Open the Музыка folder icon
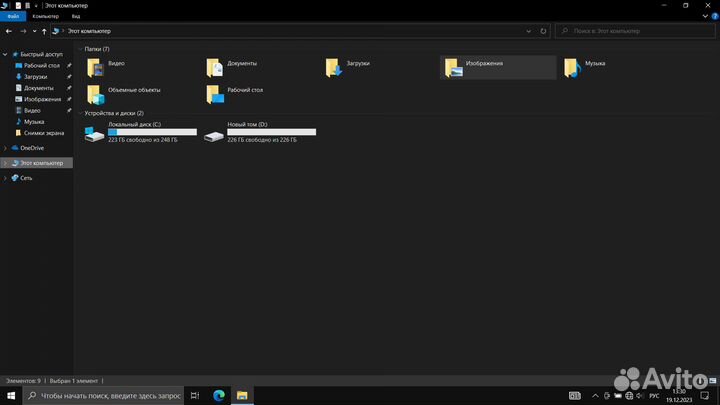 tap(572, 67)
